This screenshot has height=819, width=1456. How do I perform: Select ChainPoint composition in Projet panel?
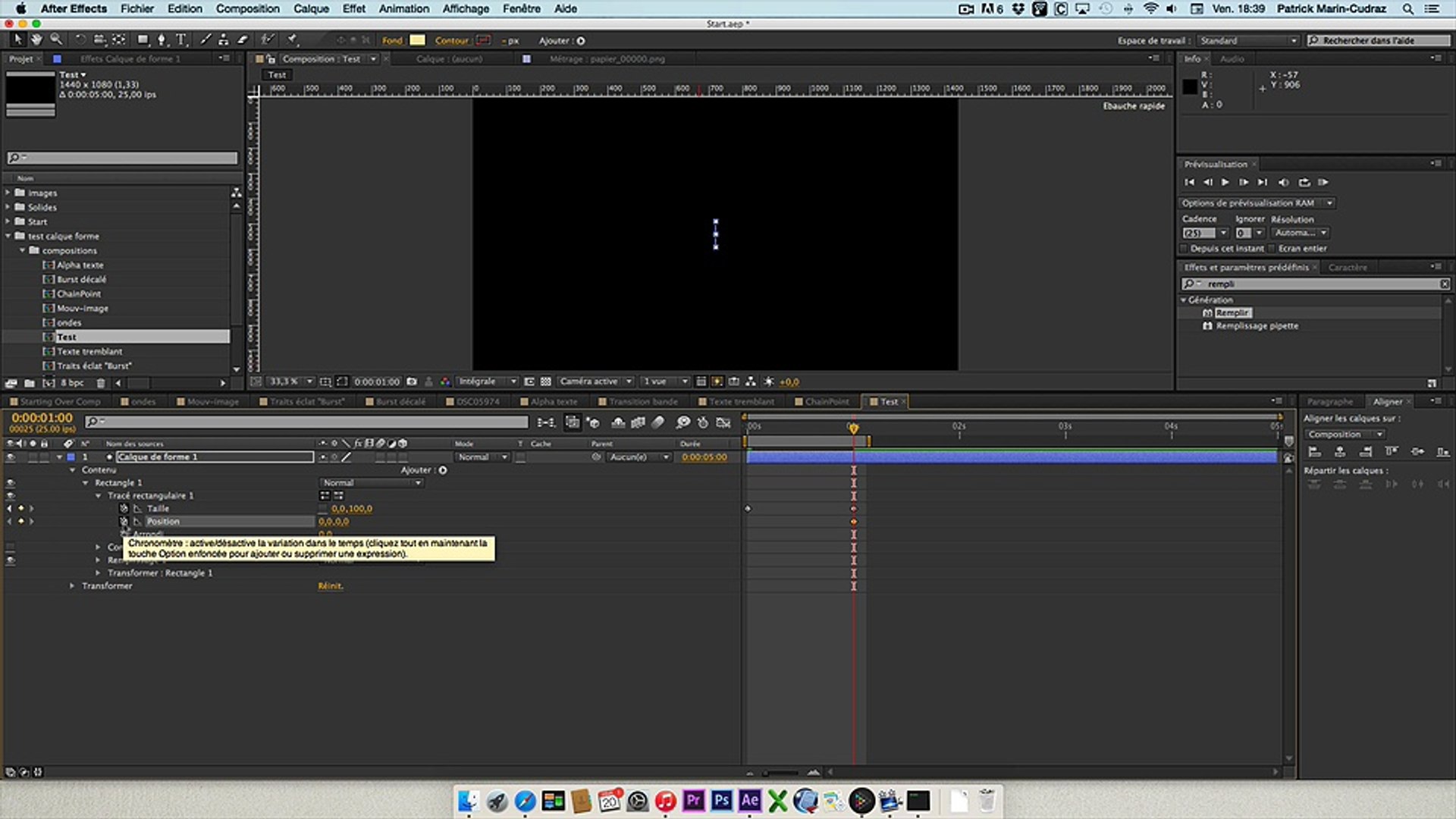79,294
